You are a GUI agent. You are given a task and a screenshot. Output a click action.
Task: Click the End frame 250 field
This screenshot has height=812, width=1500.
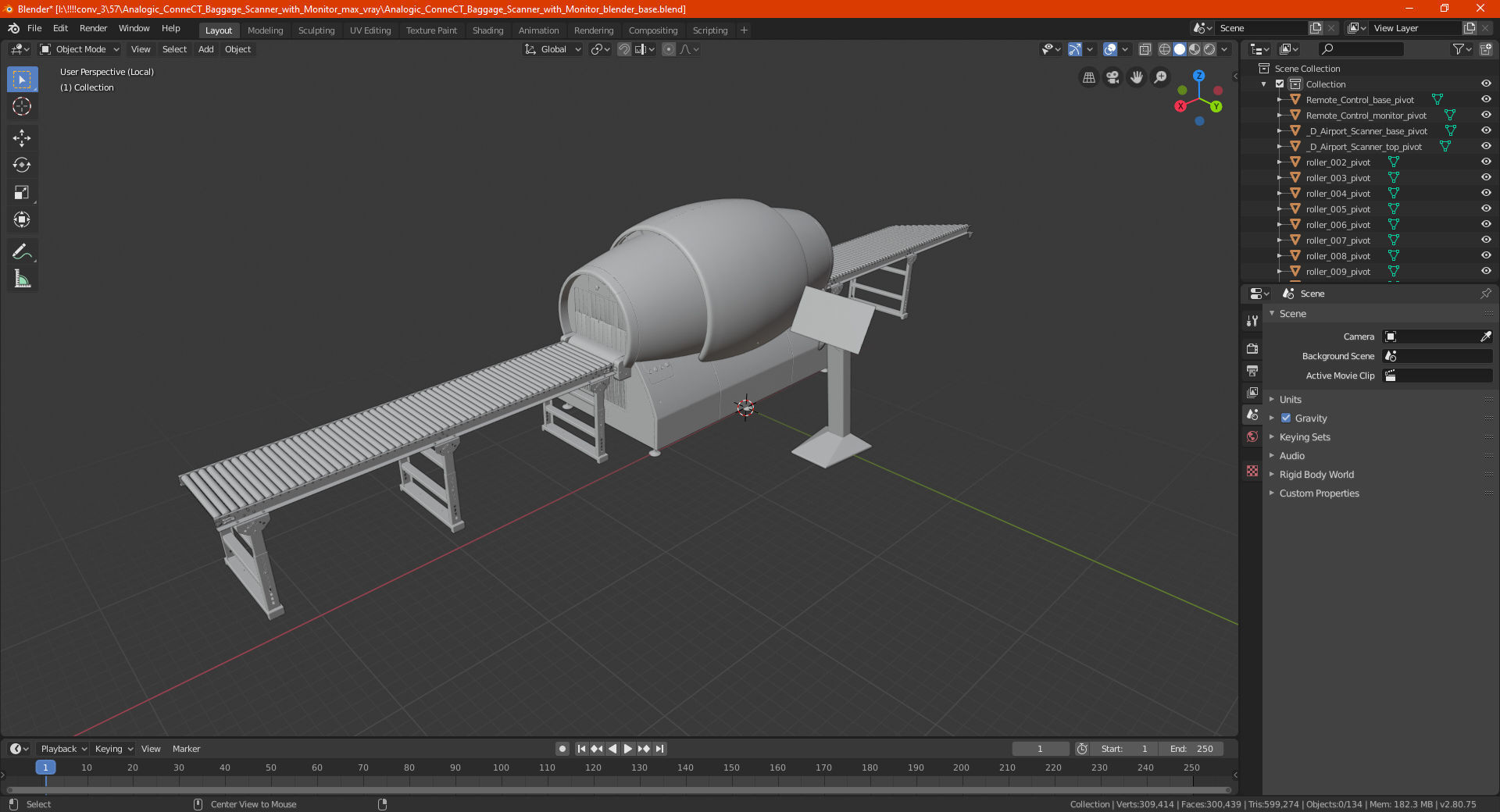(1191, 749)
